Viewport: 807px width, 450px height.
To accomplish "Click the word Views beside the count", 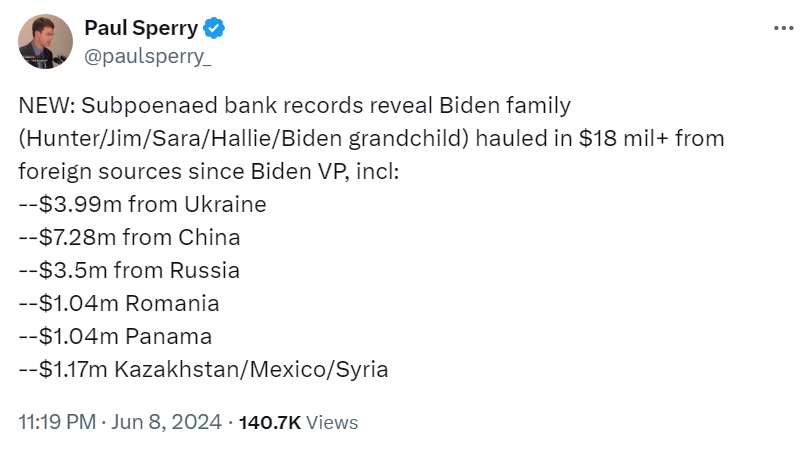I will 332,422.
